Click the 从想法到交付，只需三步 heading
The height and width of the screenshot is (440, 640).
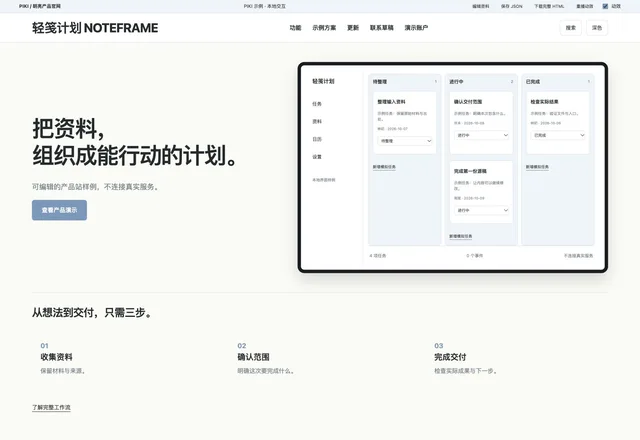[91, 313]
